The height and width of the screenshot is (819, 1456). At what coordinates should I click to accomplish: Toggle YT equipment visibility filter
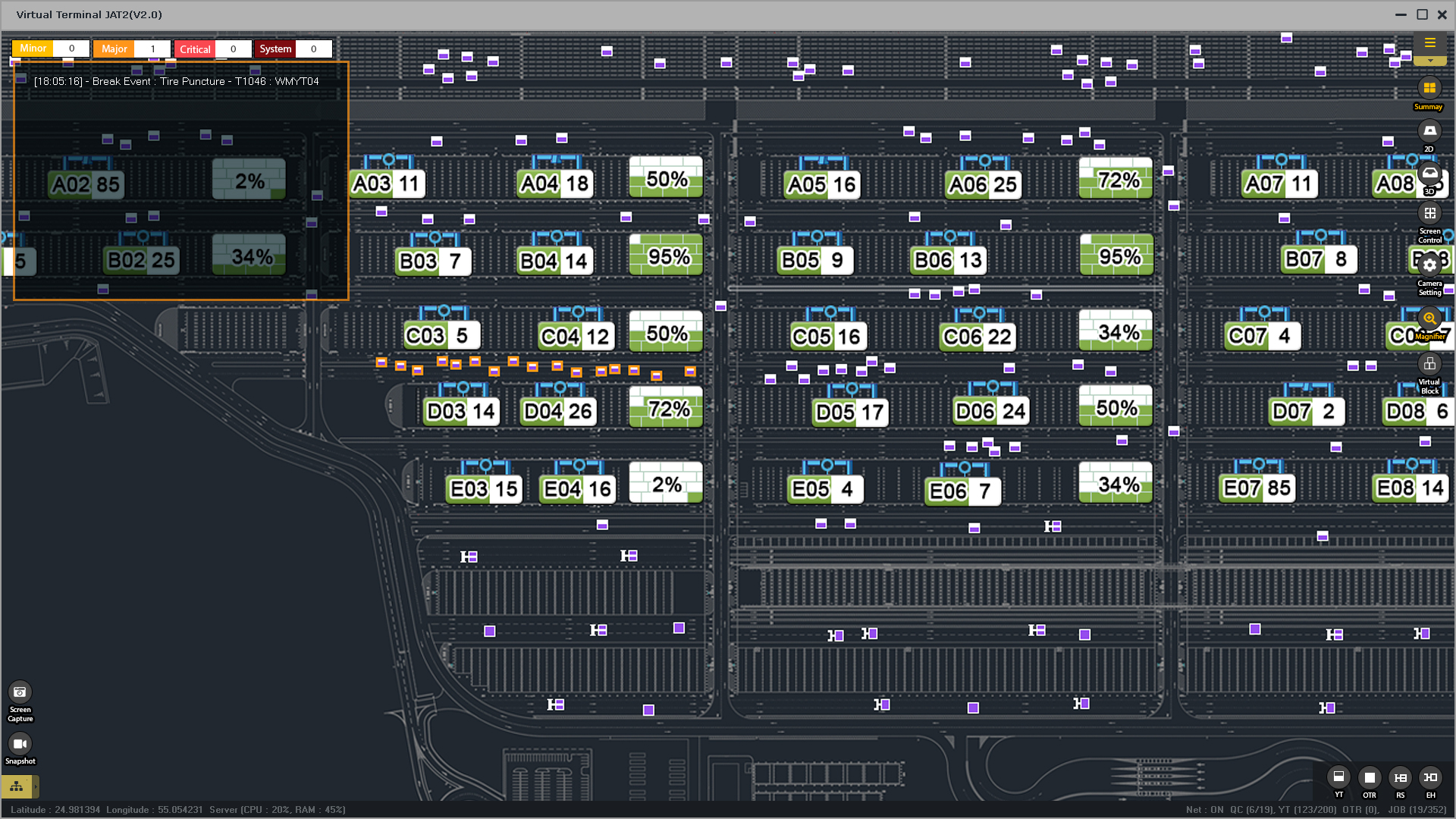tap(1338, 777)
